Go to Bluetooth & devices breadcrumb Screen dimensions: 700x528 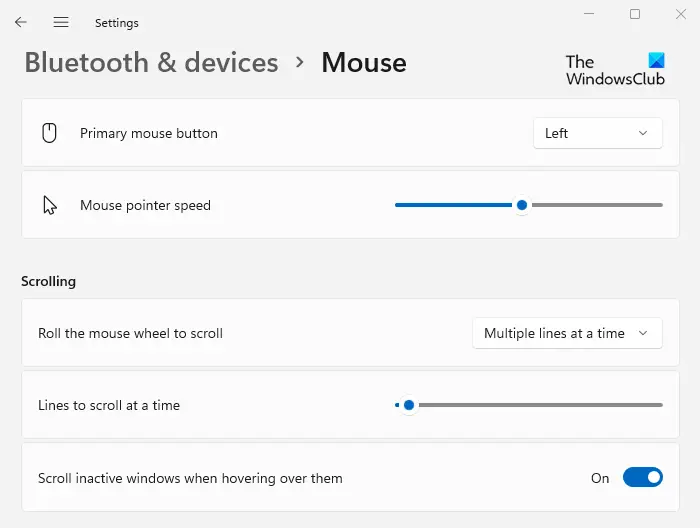pos(151,62)
